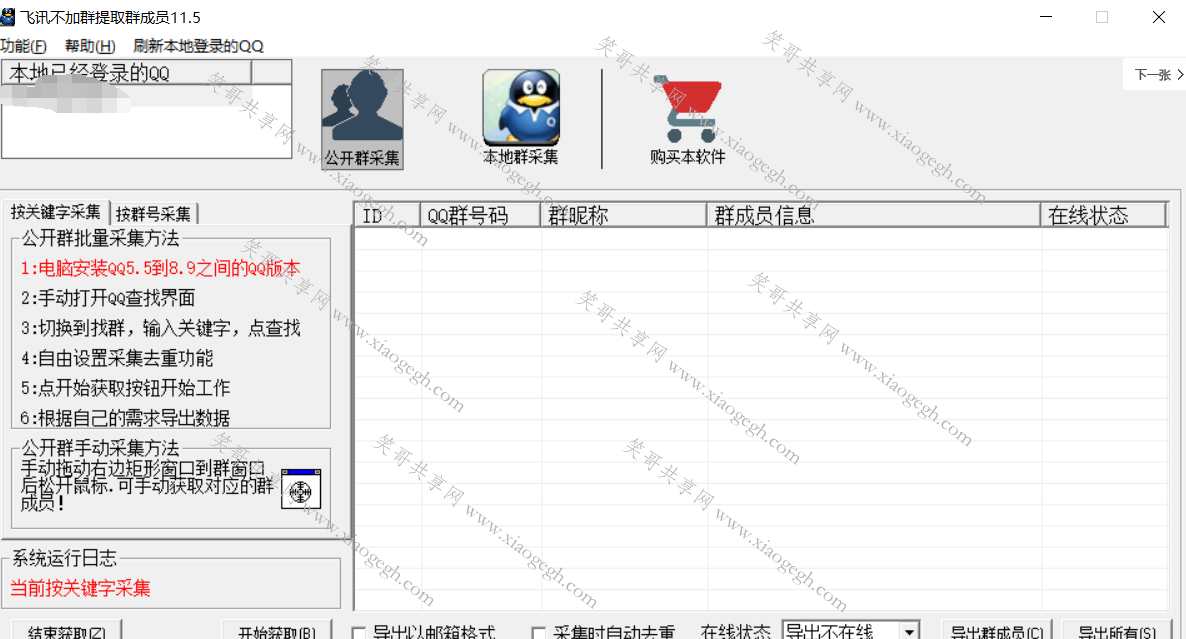Click the 本地已经登录的QQ list header
The image size is (1186, 639).
[x=126, y=73]
